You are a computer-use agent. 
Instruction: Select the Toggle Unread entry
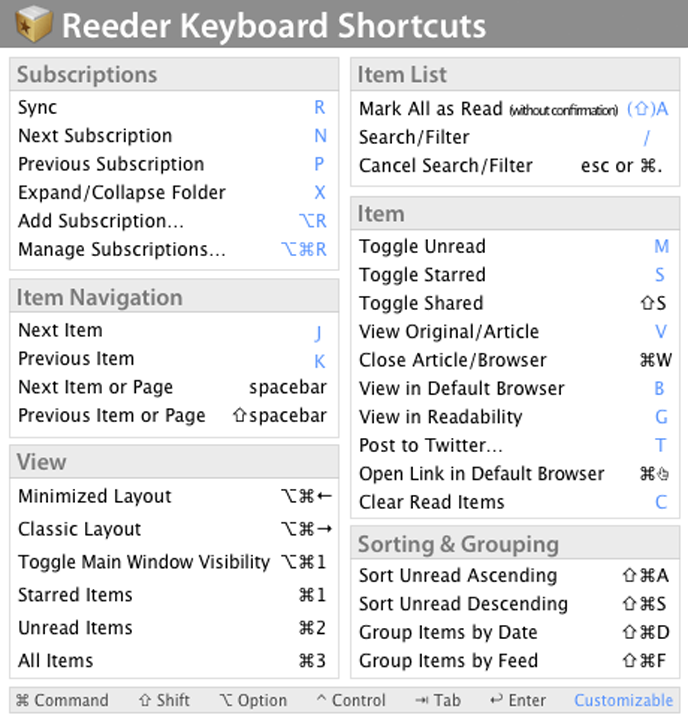click(x=422, y=247)
